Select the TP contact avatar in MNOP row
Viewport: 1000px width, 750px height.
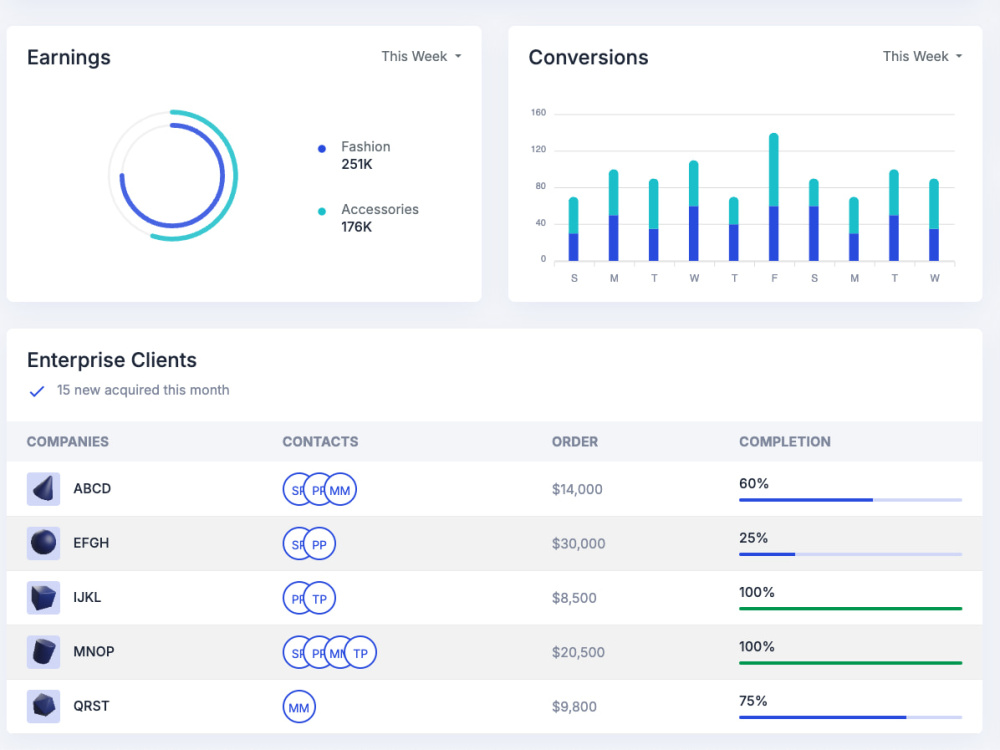click(x=360, y=652)
